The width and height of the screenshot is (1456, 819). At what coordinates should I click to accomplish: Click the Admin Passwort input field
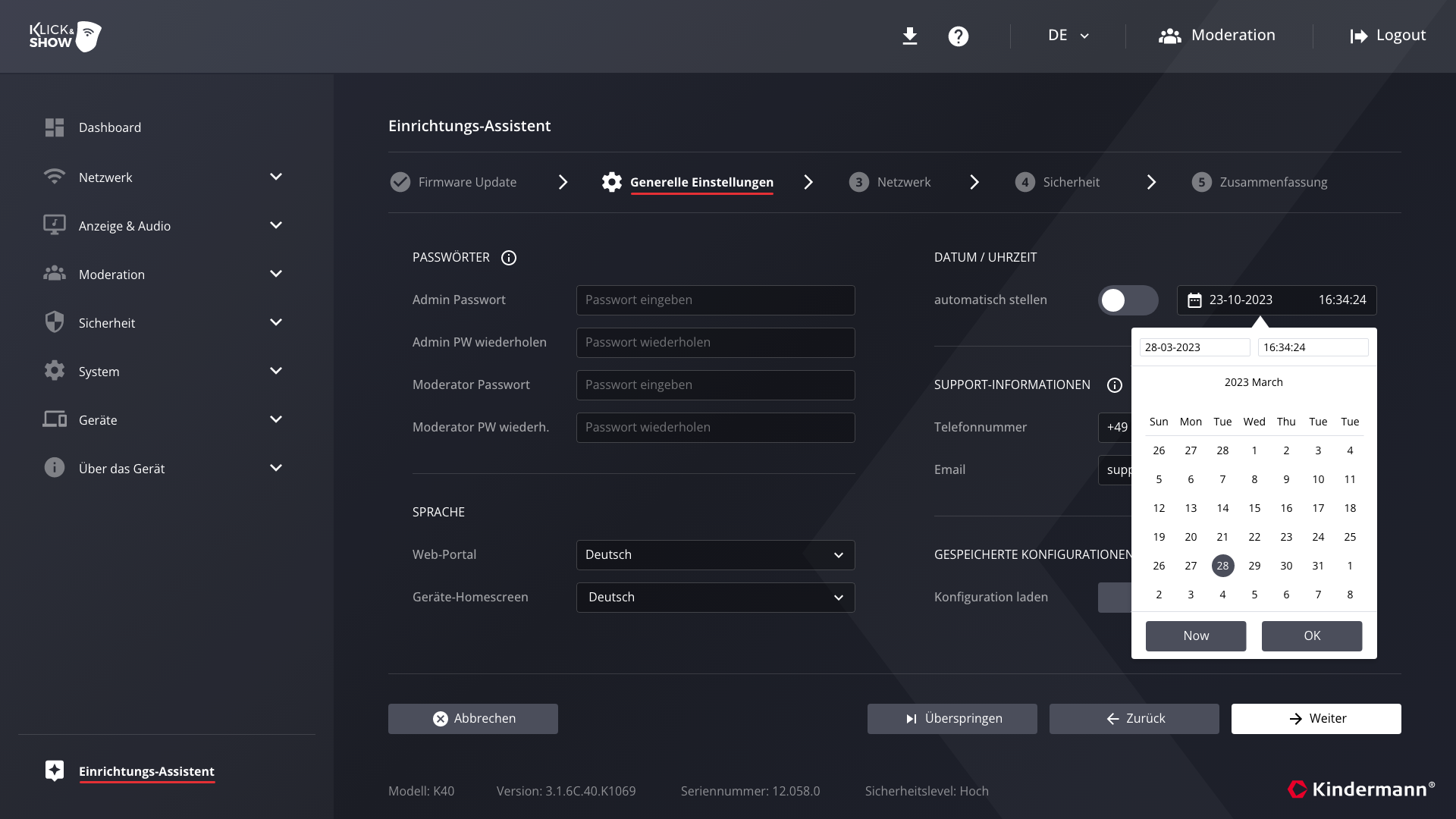pyautogui.click(x=715, y=300)
